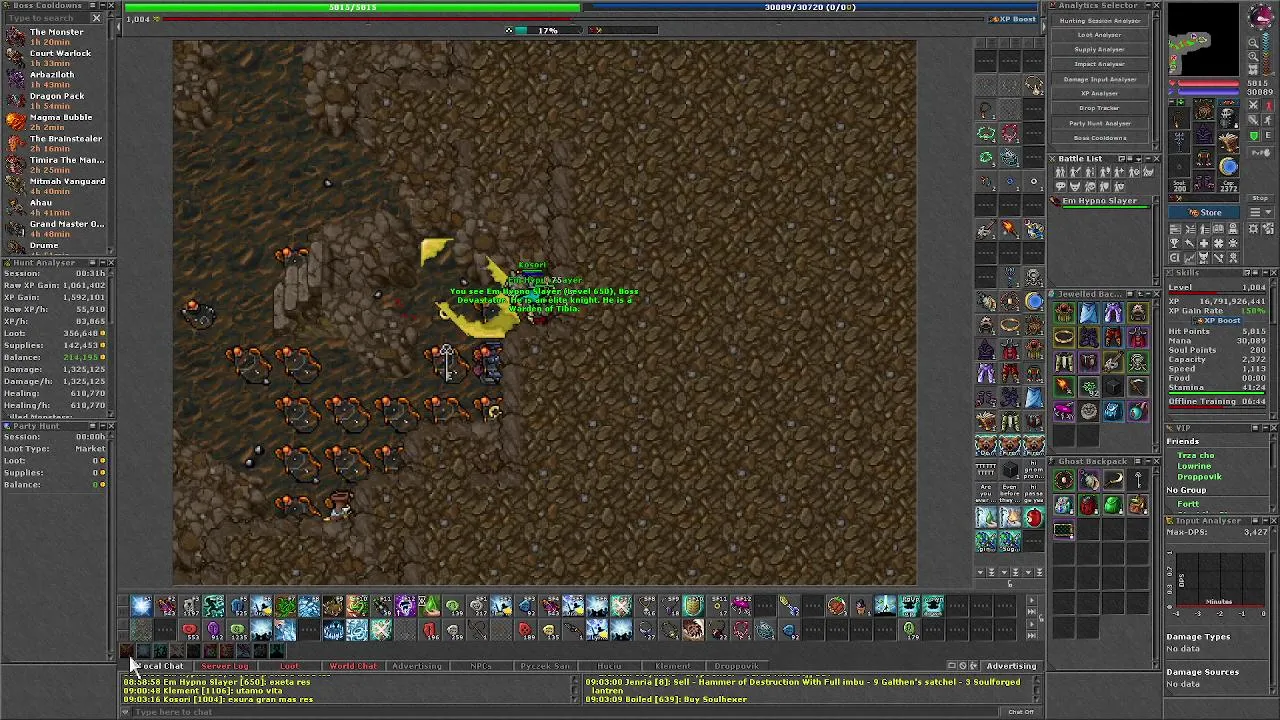Click first item in Jewelled Backpack
Image resolution: width=1280 pixels, height=720 pixels.
(1064, 314)
